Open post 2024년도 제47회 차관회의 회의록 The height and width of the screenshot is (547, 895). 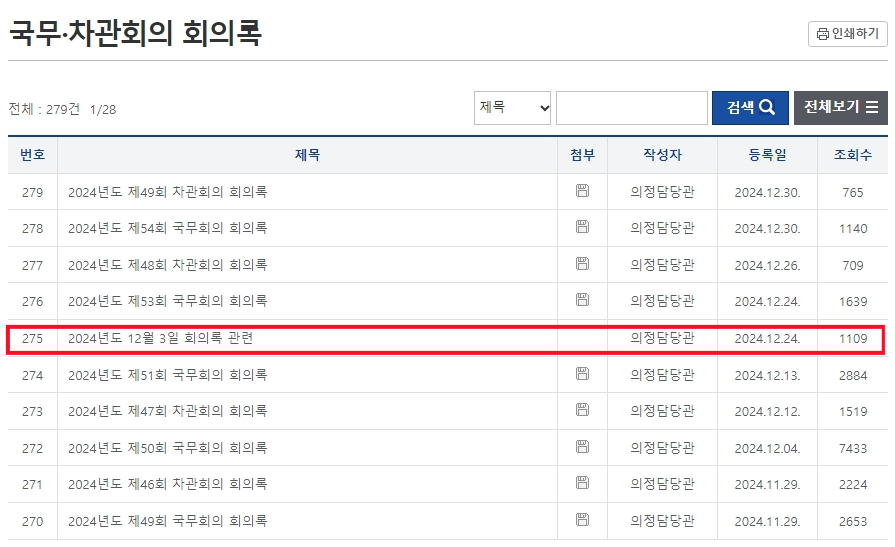coord(168,411)
